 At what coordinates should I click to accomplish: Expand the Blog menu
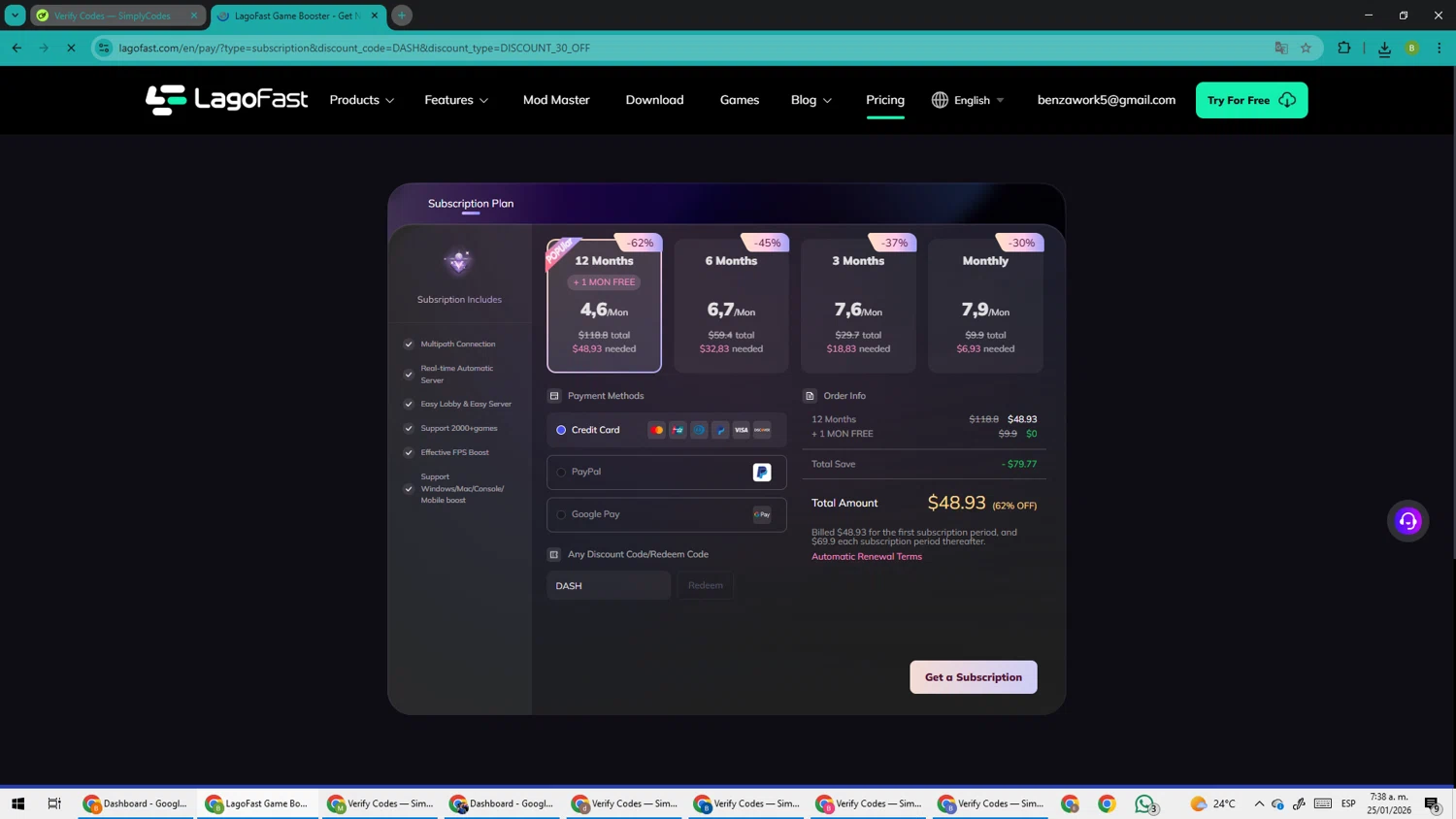[x=811, y=100]
